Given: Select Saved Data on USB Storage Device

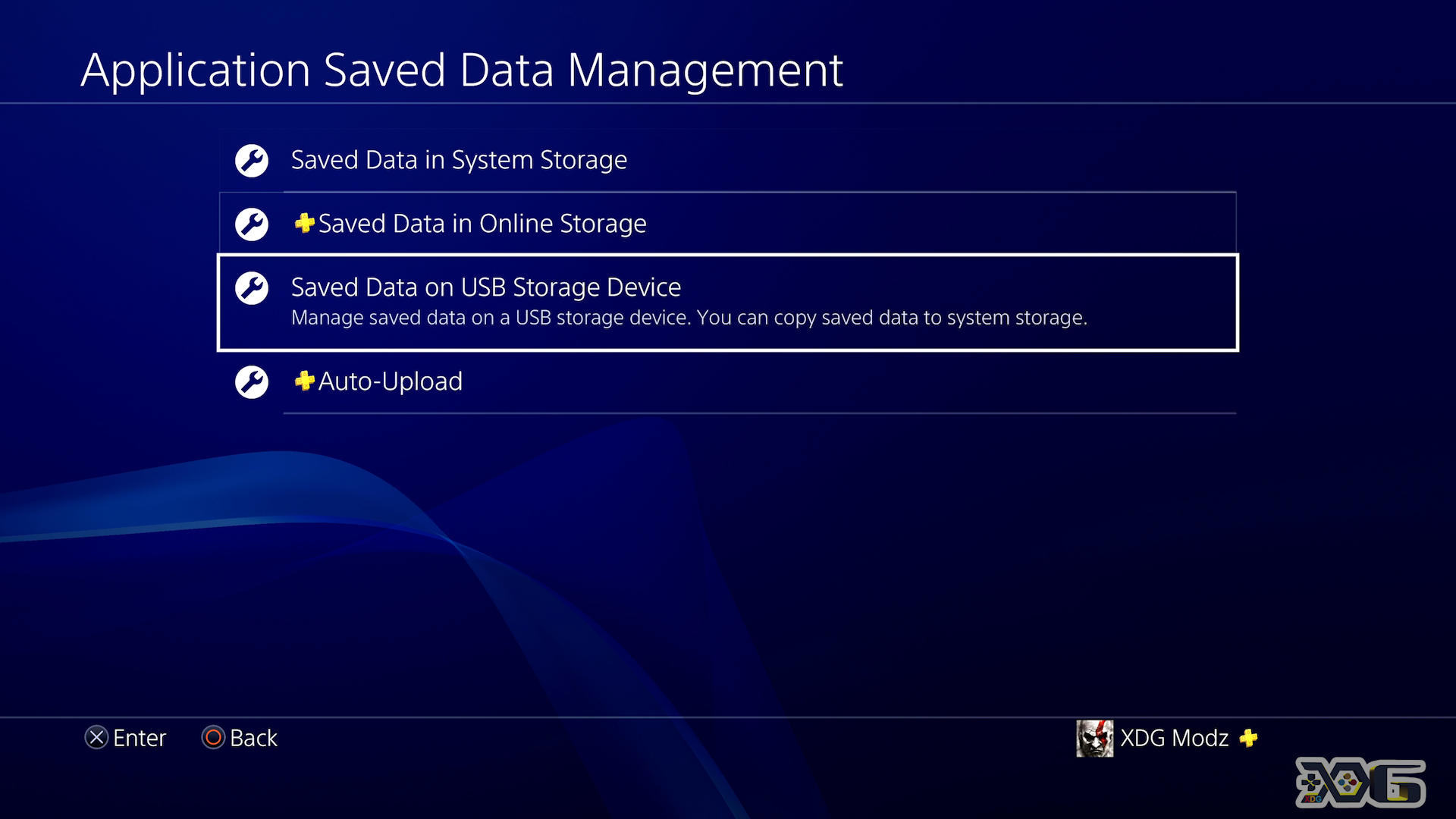Looking at the screenshot, I should pyautogui.click(x=728, y=303).
